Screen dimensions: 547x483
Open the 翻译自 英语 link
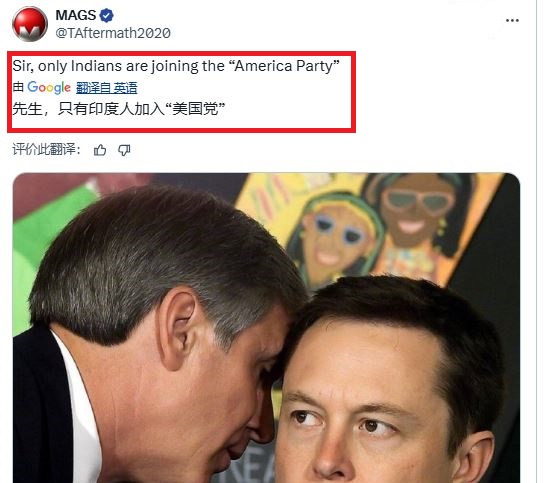click(x=106, y=88)
